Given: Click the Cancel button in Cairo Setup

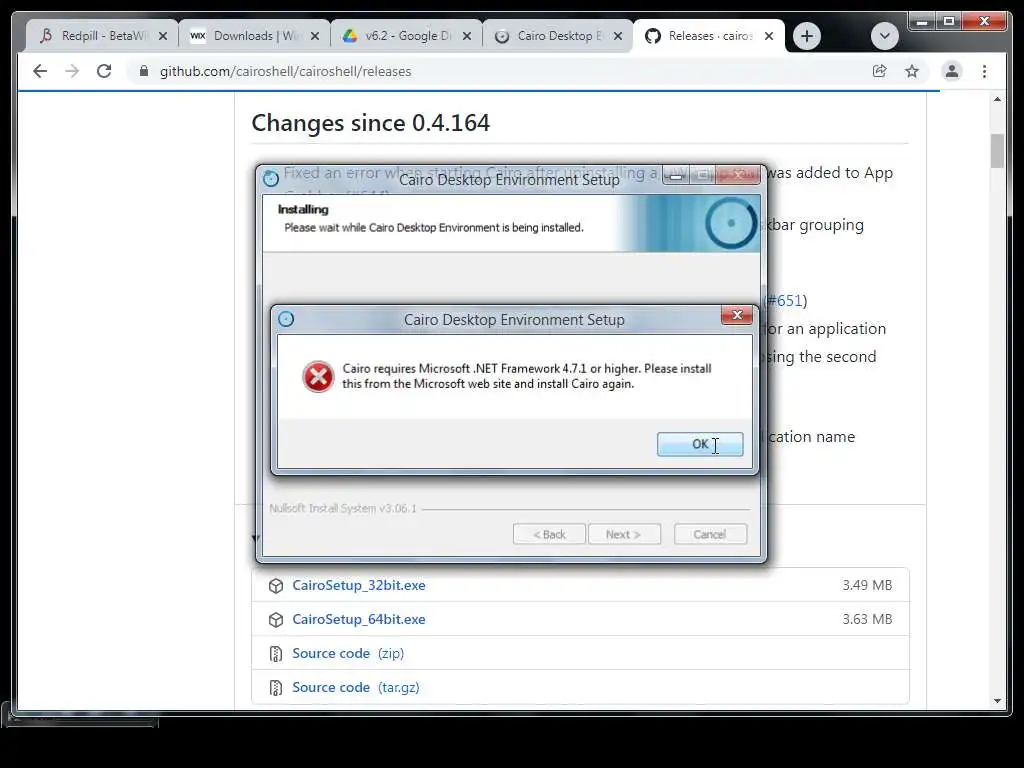Looking at the screenshot, I should click(710, 534).
